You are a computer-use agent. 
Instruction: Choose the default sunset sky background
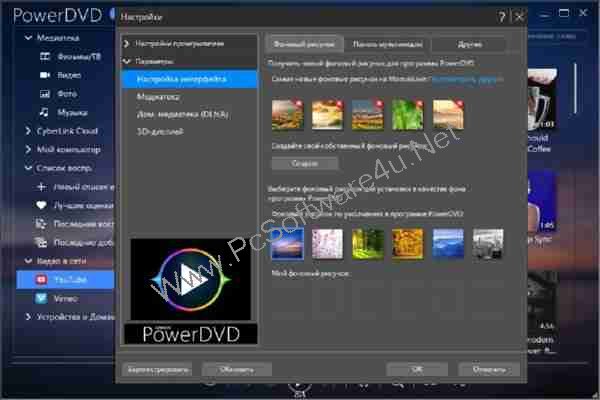(x=288, y=244)
